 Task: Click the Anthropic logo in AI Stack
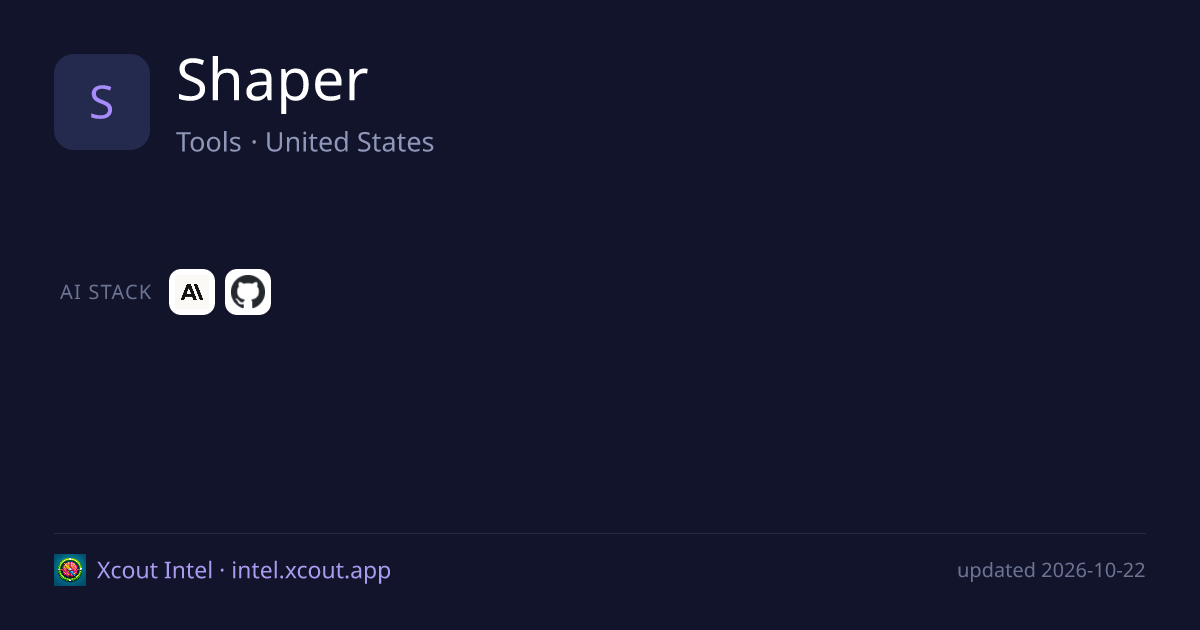point(192,292)
